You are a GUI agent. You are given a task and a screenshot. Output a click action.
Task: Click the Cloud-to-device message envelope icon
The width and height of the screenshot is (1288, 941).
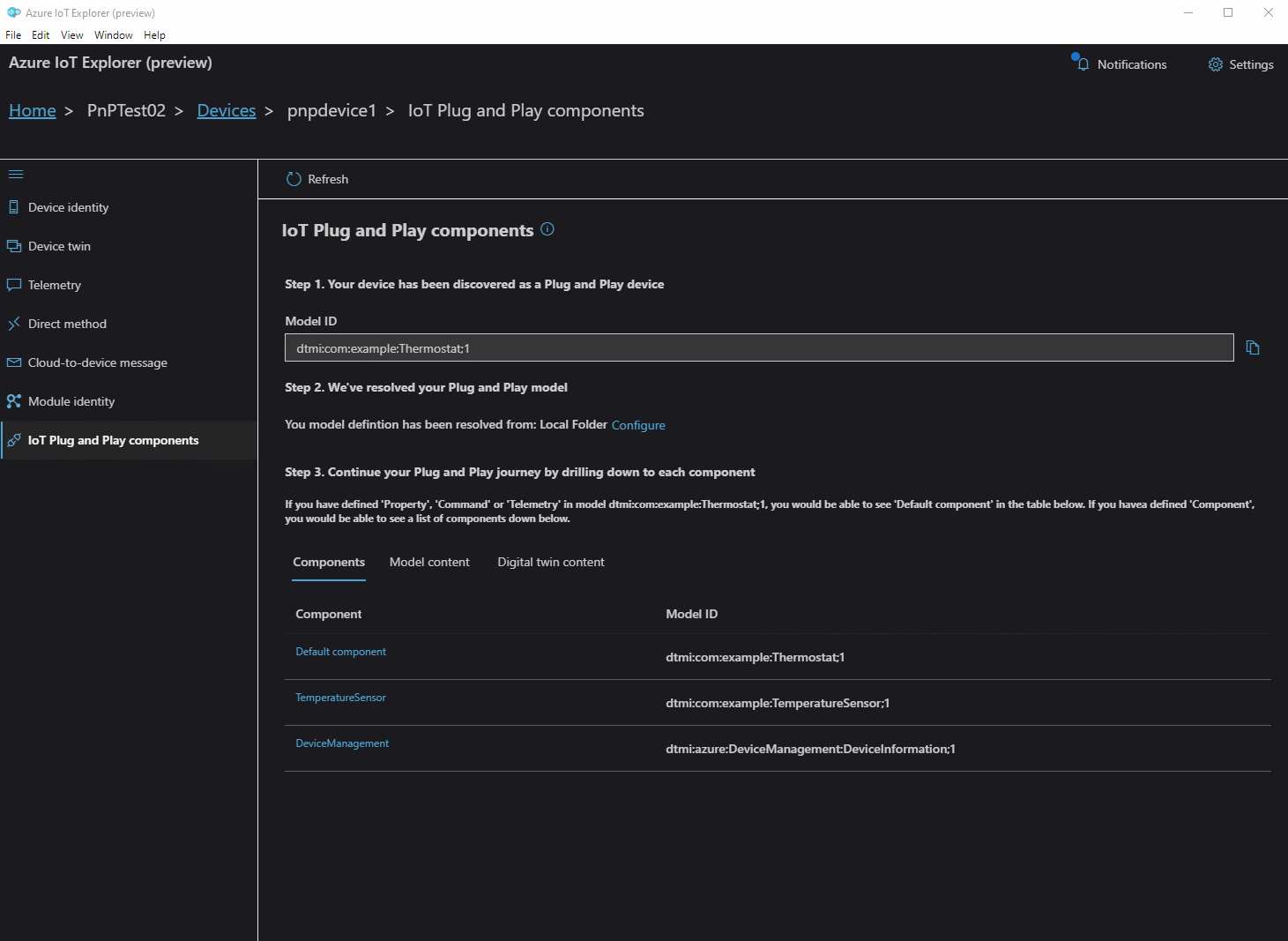13,362
